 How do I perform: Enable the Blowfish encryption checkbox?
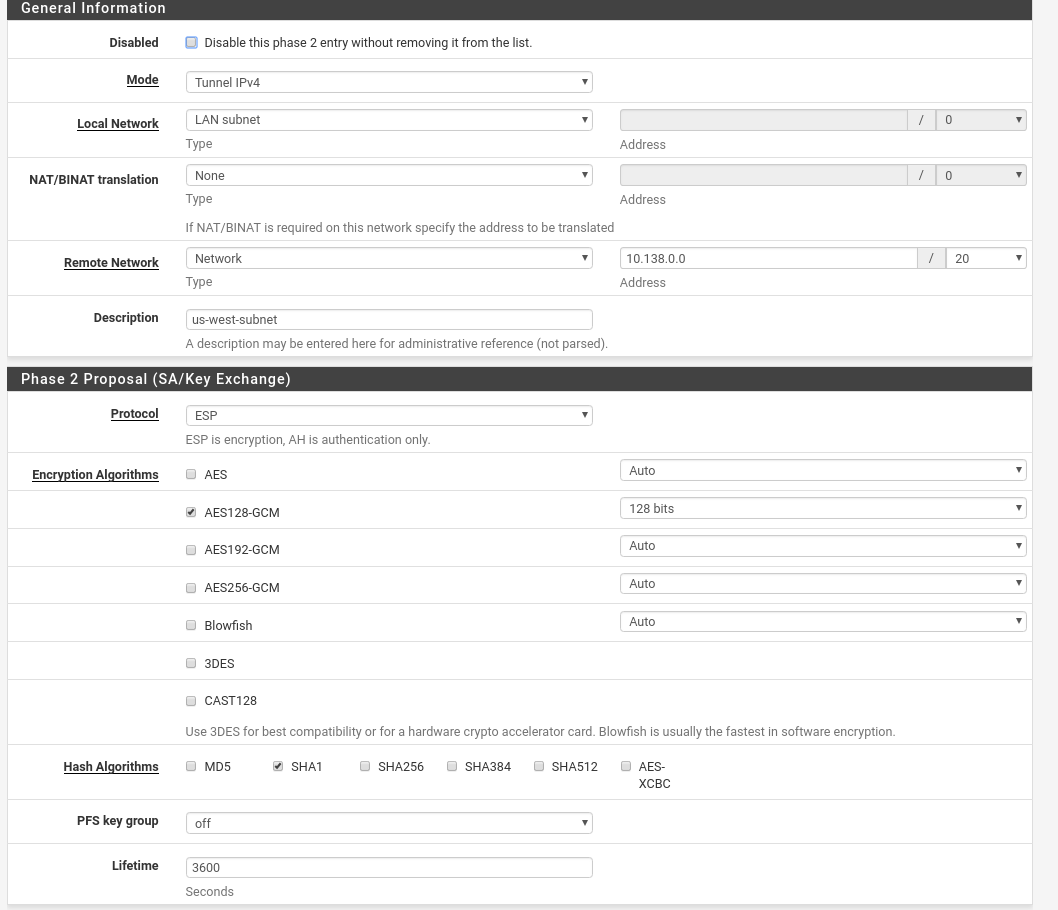(191, 625)
